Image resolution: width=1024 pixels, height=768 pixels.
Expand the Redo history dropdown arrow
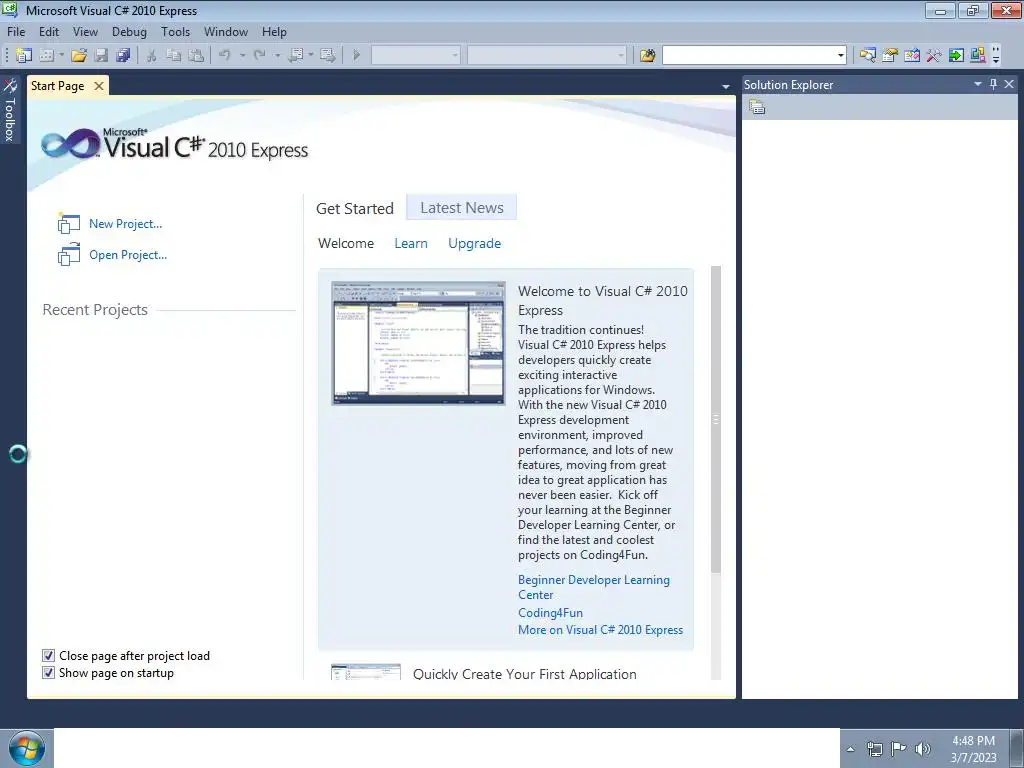[x=278, y=56]
